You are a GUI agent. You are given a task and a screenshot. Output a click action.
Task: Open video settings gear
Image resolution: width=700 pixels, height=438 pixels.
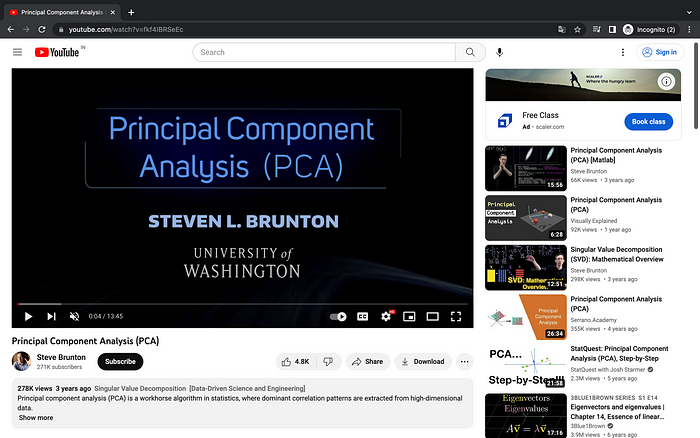click(x=386, y=317)
